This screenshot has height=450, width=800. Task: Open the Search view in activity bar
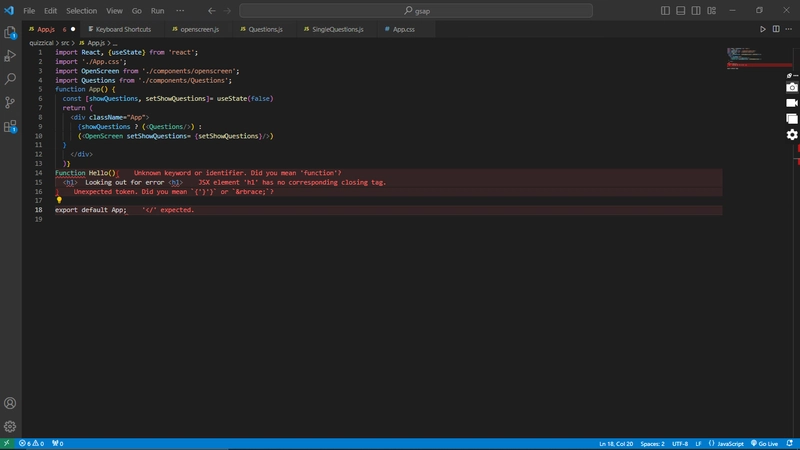[10, 79]
